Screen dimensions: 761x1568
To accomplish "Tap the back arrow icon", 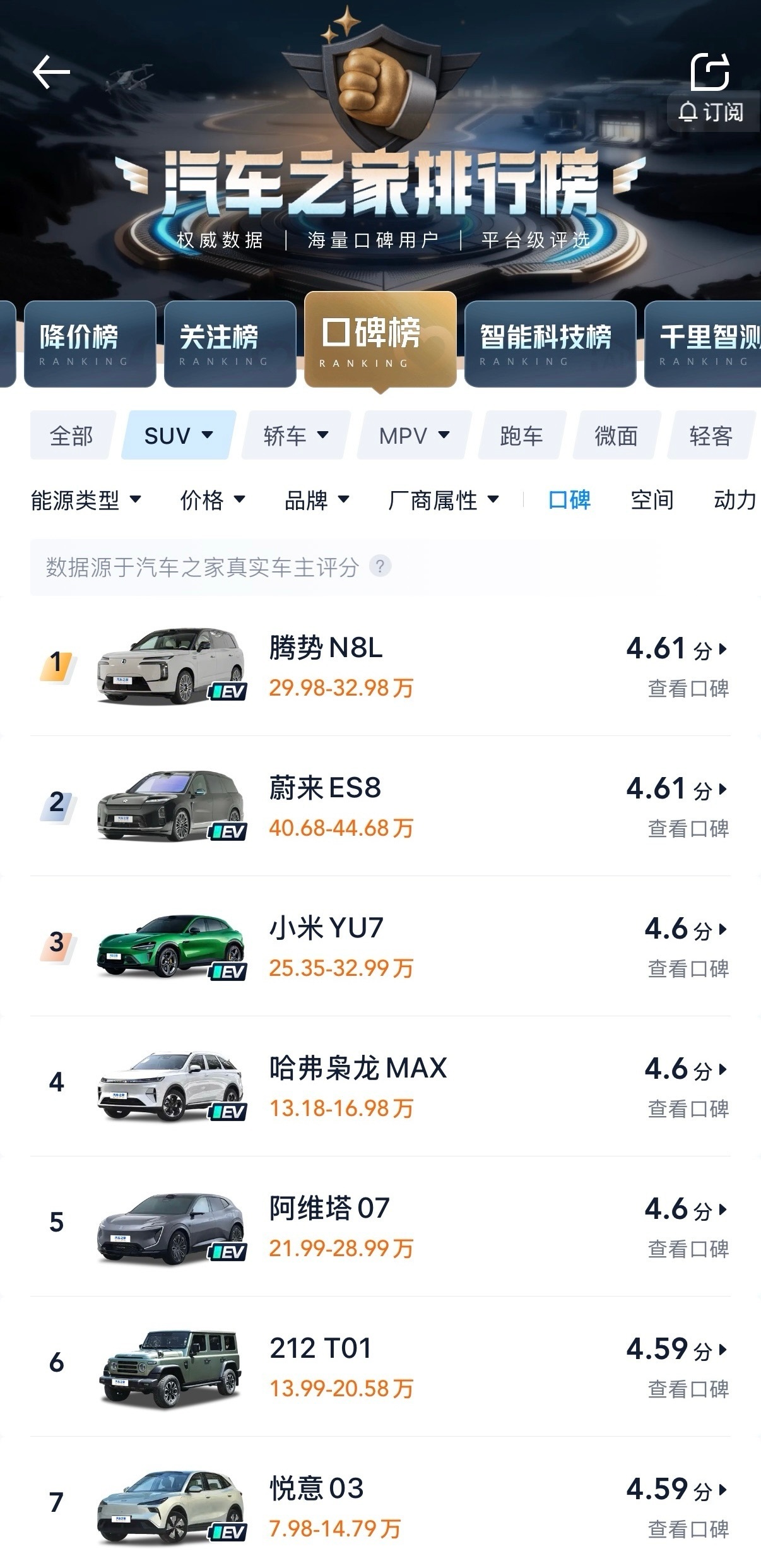I will tap(51, 71).
